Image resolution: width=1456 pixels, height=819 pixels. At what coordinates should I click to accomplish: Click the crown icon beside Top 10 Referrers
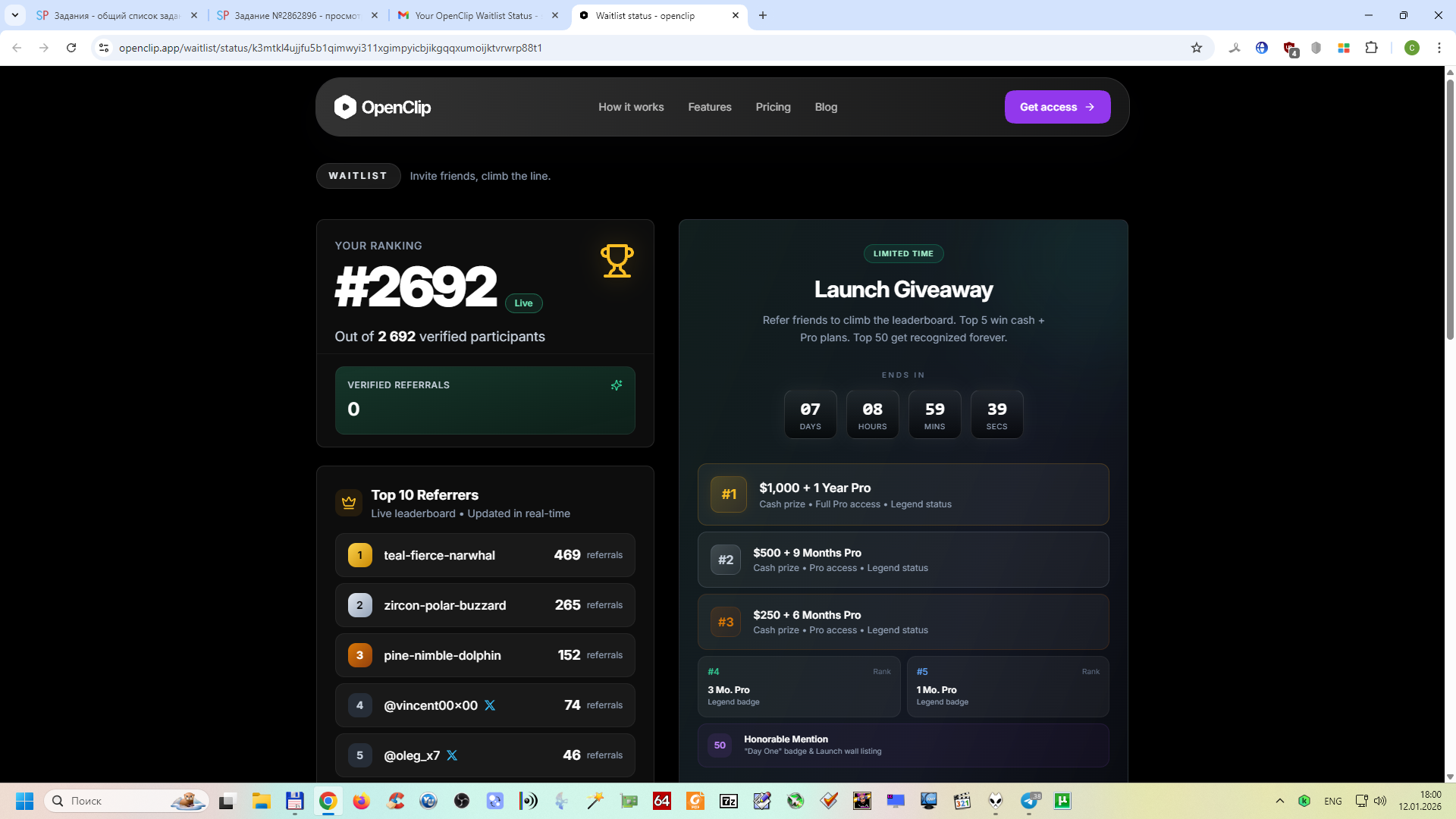pos(349,503)
